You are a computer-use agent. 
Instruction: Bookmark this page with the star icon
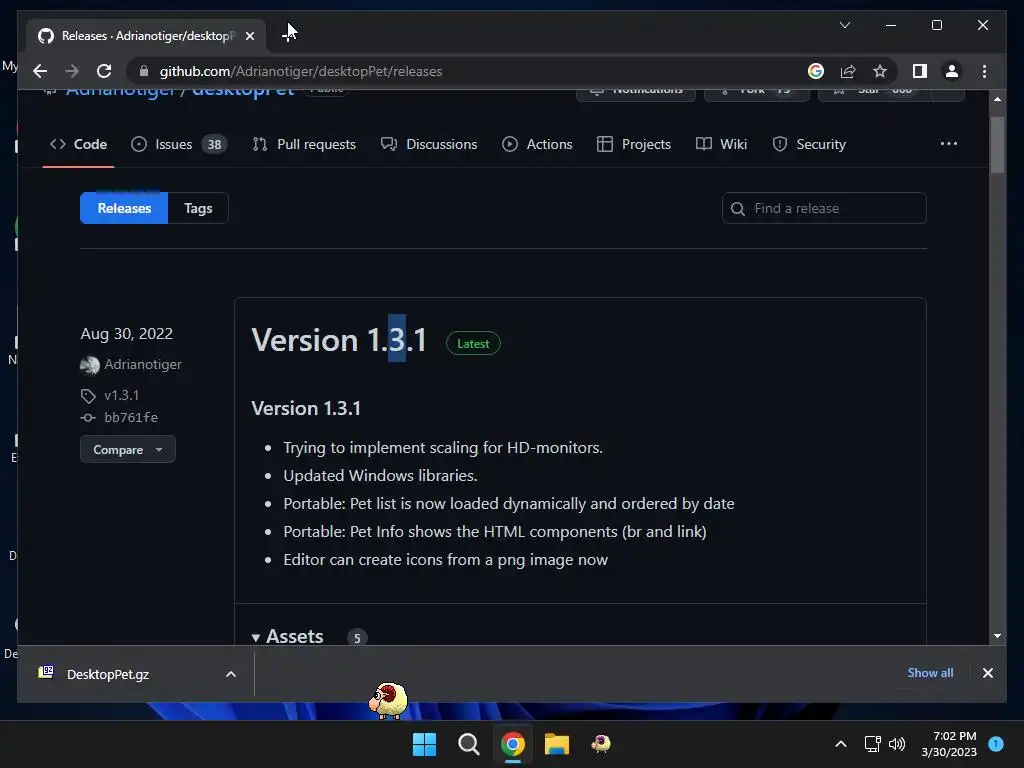pyautogui.click(x=880, y=71)
